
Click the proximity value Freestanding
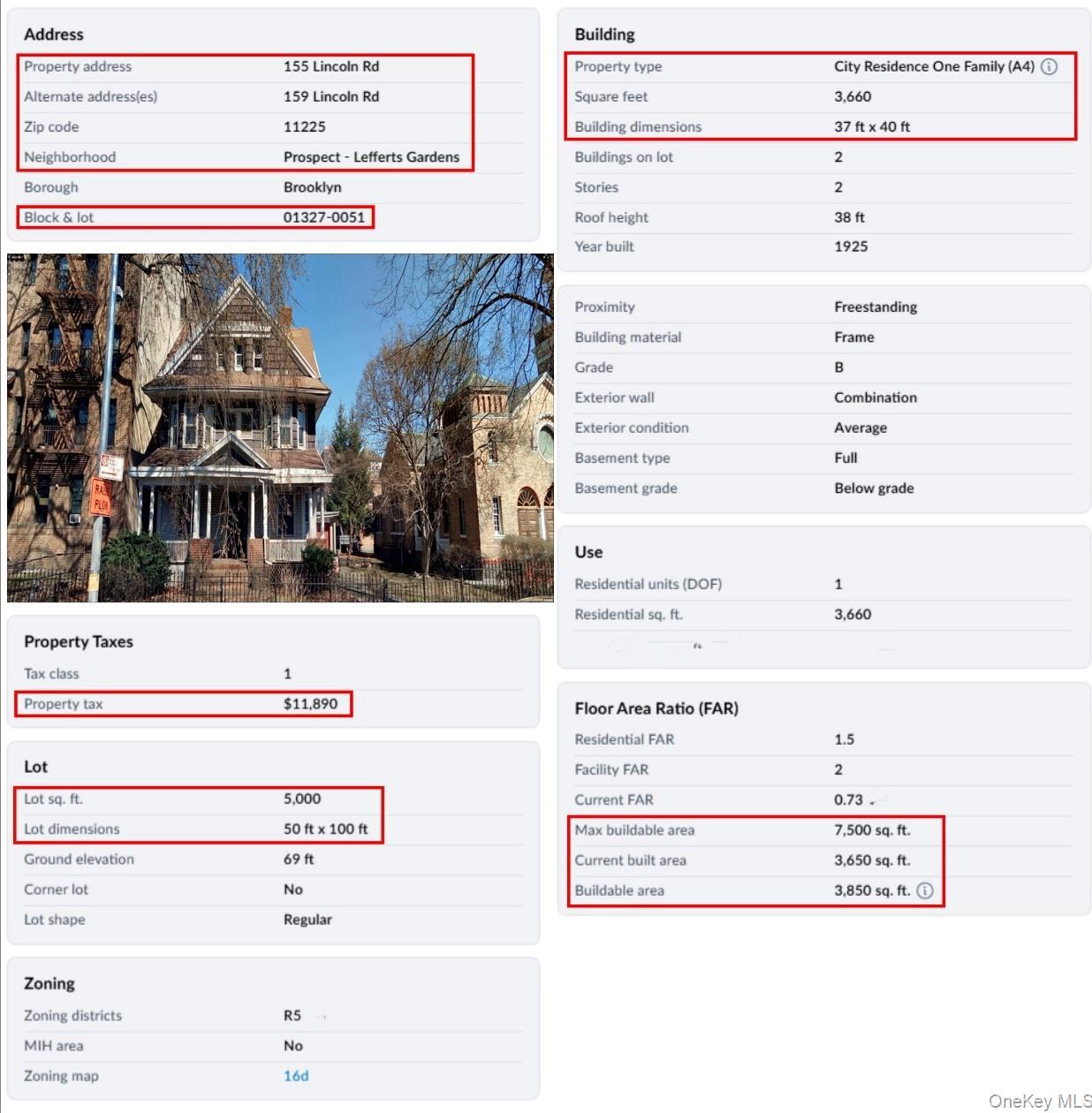click(876, 307)
